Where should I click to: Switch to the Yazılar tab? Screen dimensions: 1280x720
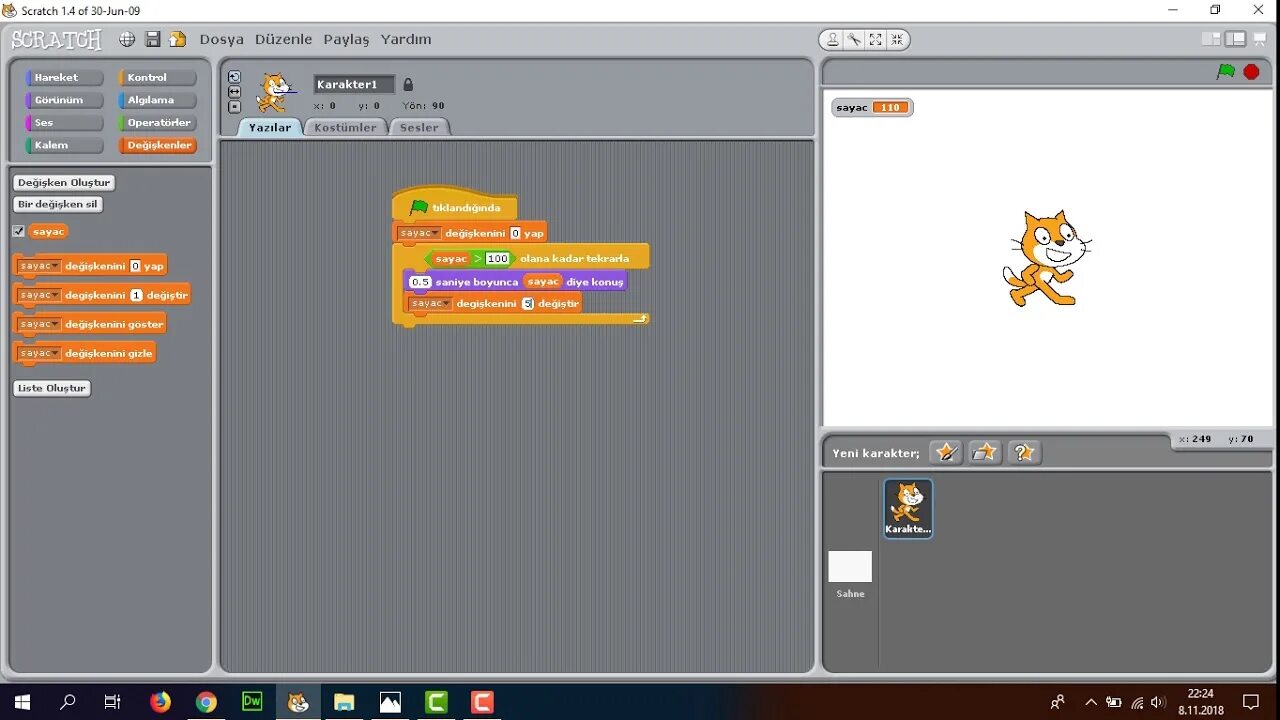coord(270,127)
